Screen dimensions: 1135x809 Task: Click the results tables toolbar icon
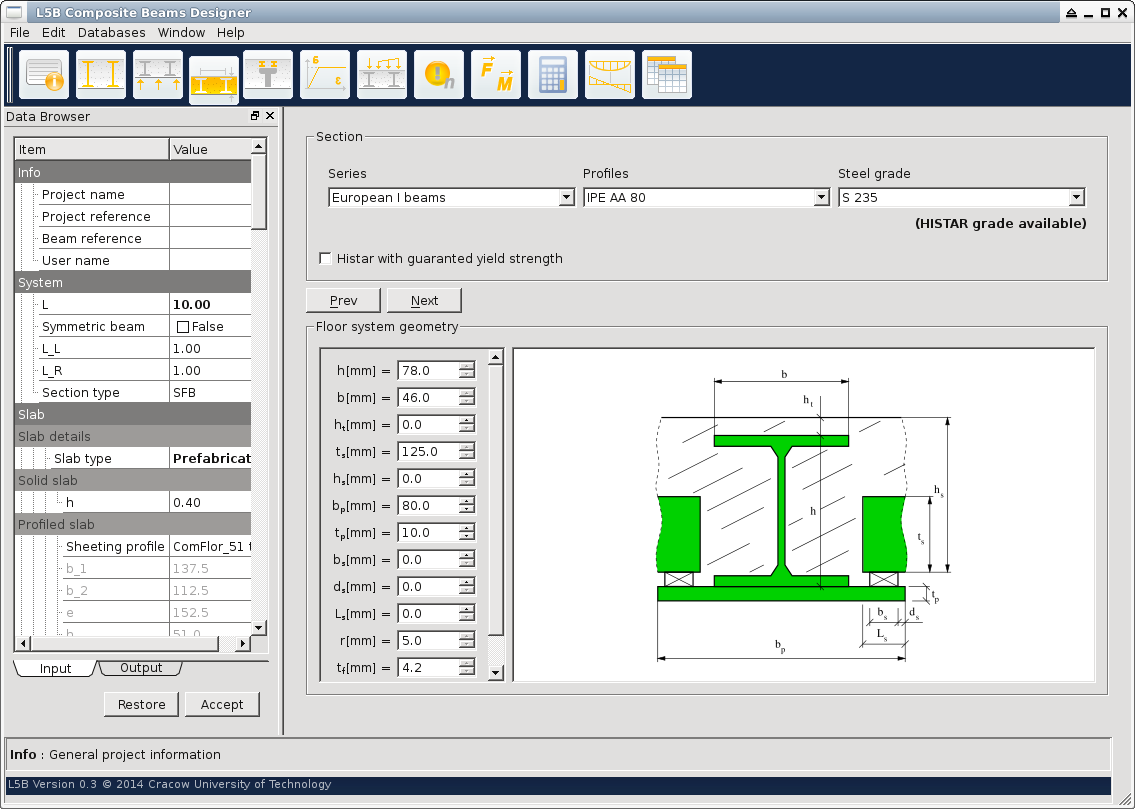coord(666,75)
